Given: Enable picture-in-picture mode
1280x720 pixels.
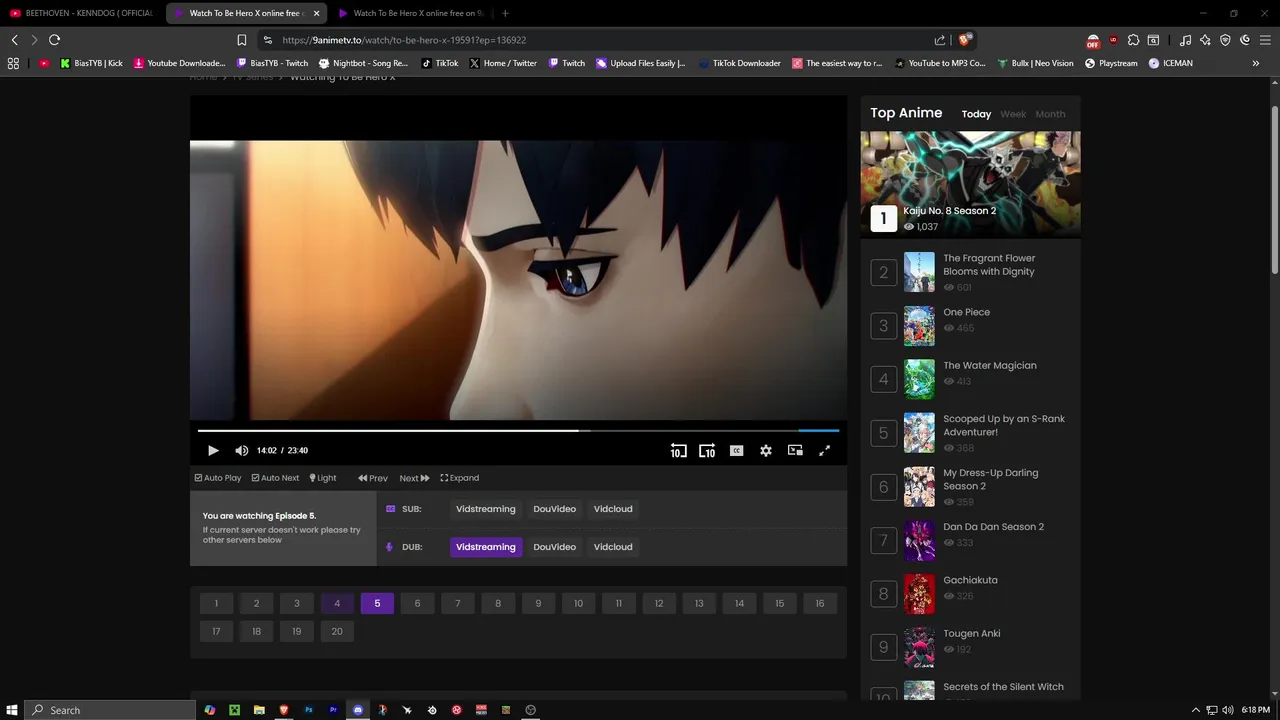Looking at the screenshot, I should [795, 451].
